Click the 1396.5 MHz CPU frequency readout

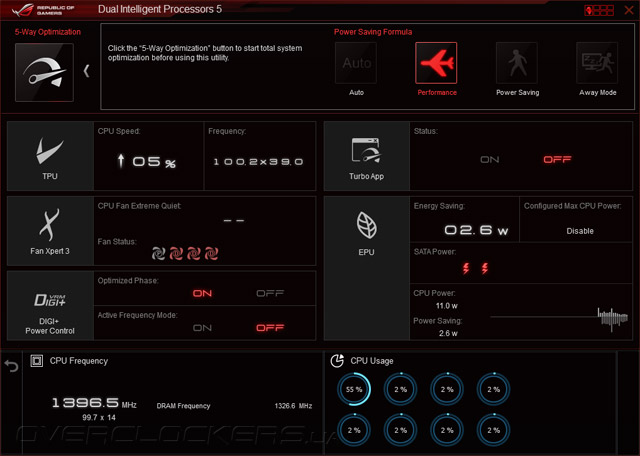tap(94, 403)
